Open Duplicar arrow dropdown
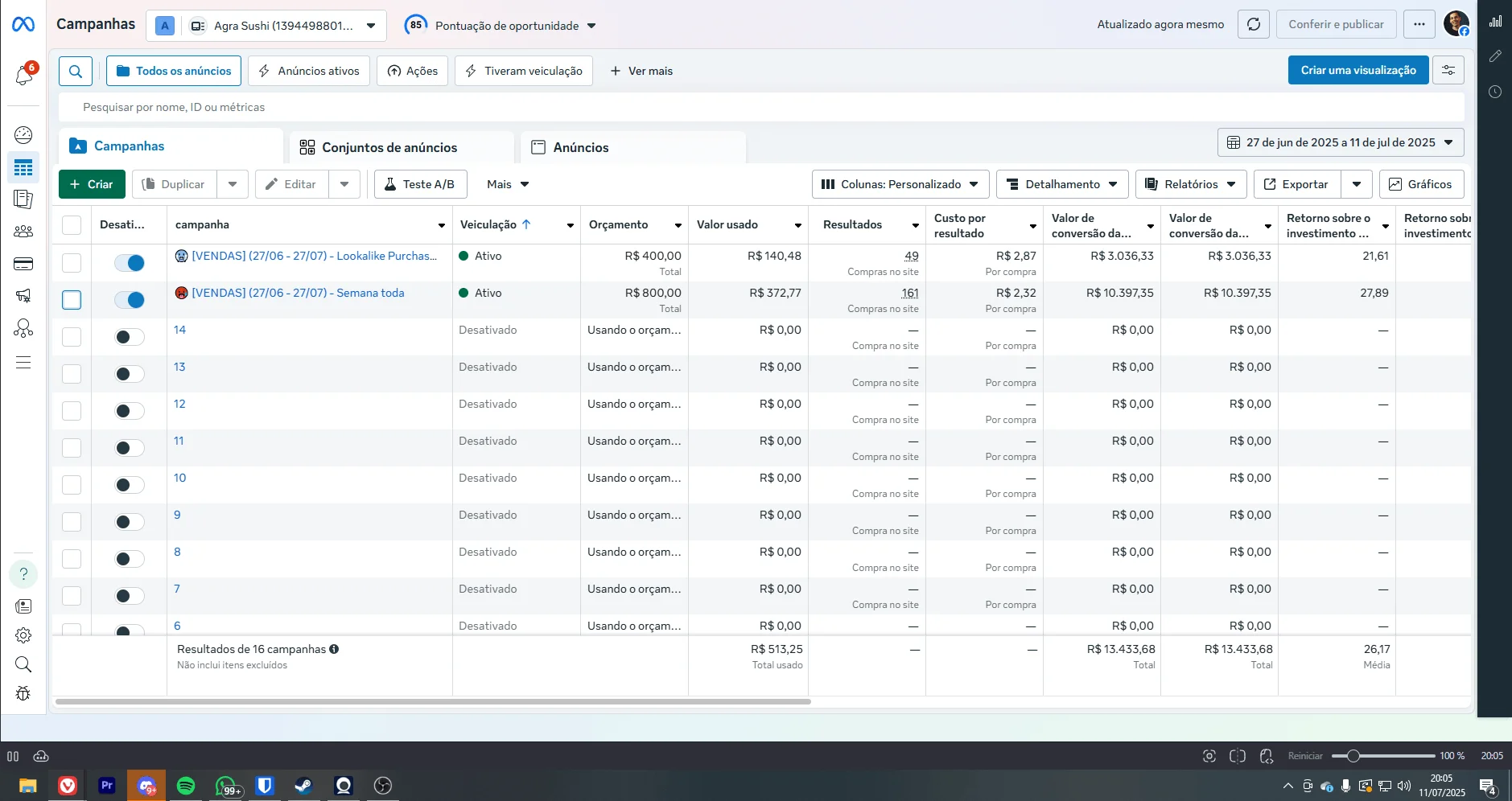Image resolution: width=1512 pixels, height=801 pixels. point(233,184)
